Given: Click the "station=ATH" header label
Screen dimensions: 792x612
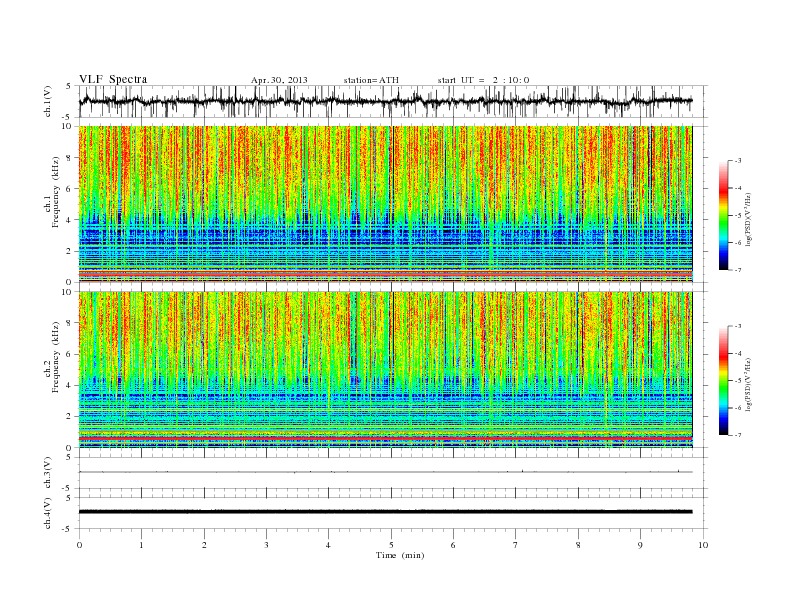Looking at the screenshot, I should point(371,80).
